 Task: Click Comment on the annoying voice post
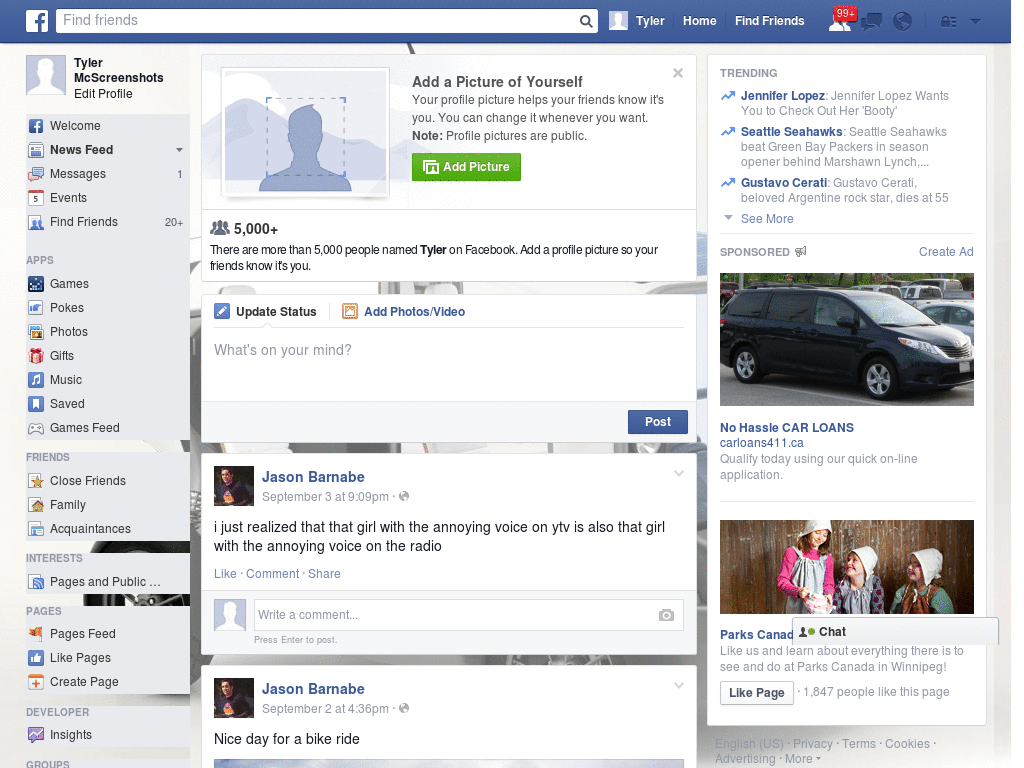point(272,573)
